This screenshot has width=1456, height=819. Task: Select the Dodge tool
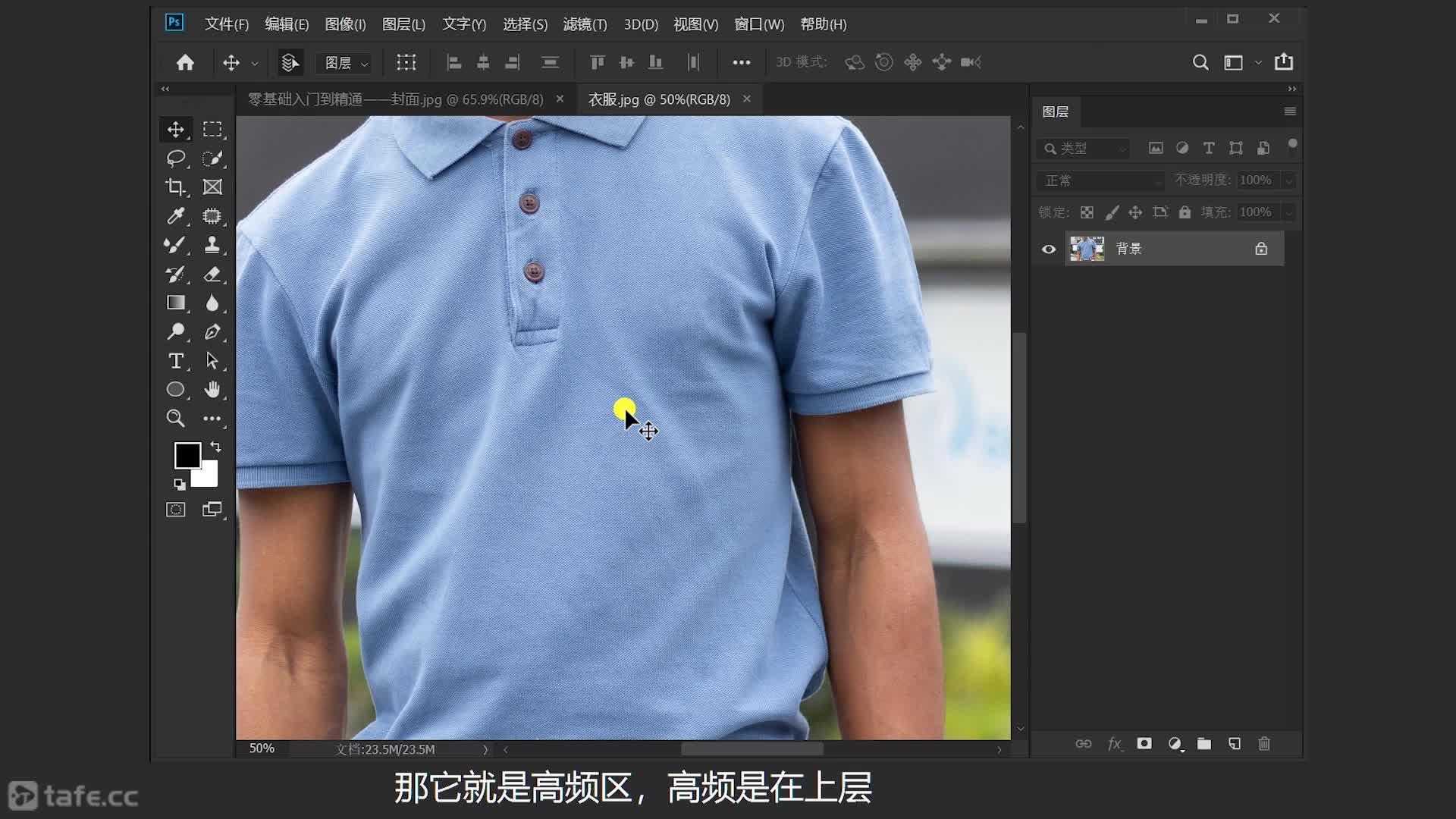click(x=176, y=331)
